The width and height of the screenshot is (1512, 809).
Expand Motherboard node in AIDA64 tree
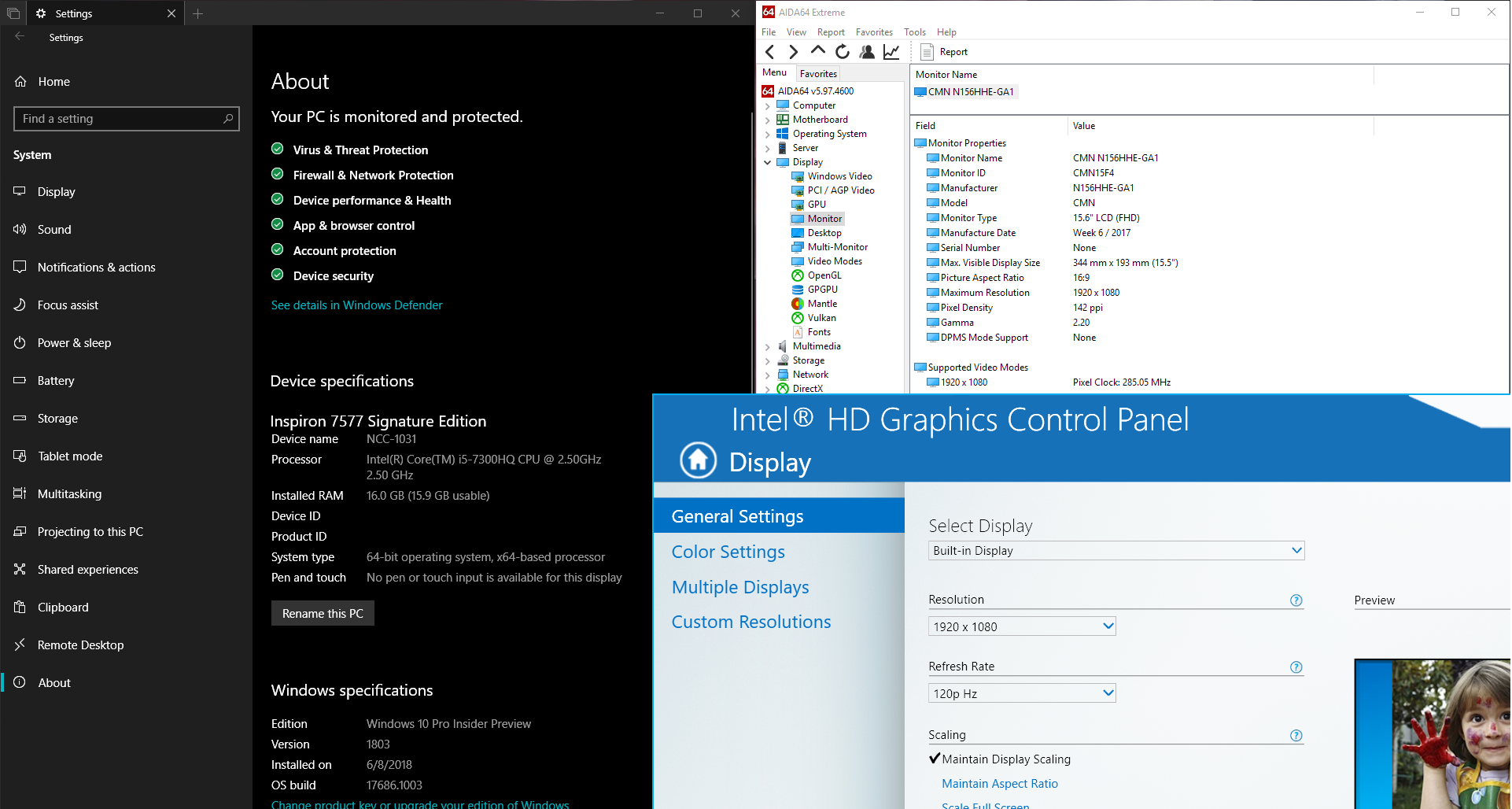(x=768, y=120)
